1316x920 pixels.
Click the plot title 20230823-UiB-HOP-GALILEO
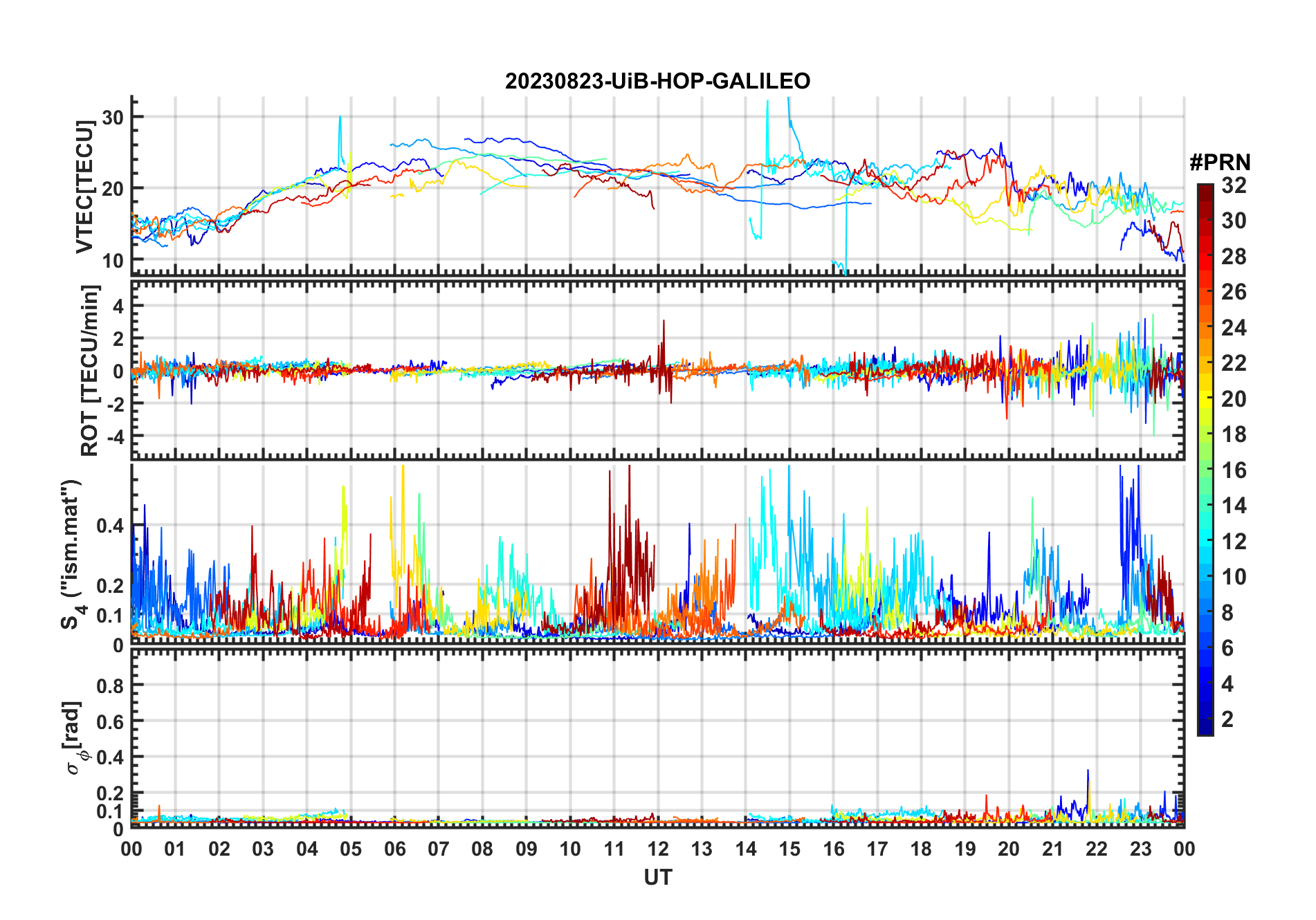click(x=657, y=82)
